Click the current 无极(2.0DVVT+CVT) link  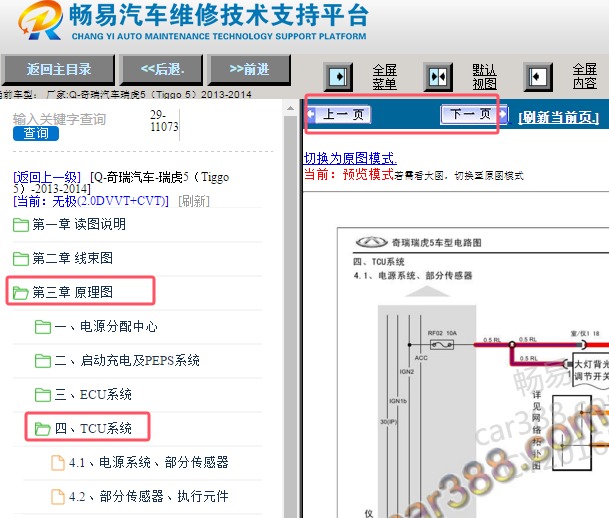[91, 201]
